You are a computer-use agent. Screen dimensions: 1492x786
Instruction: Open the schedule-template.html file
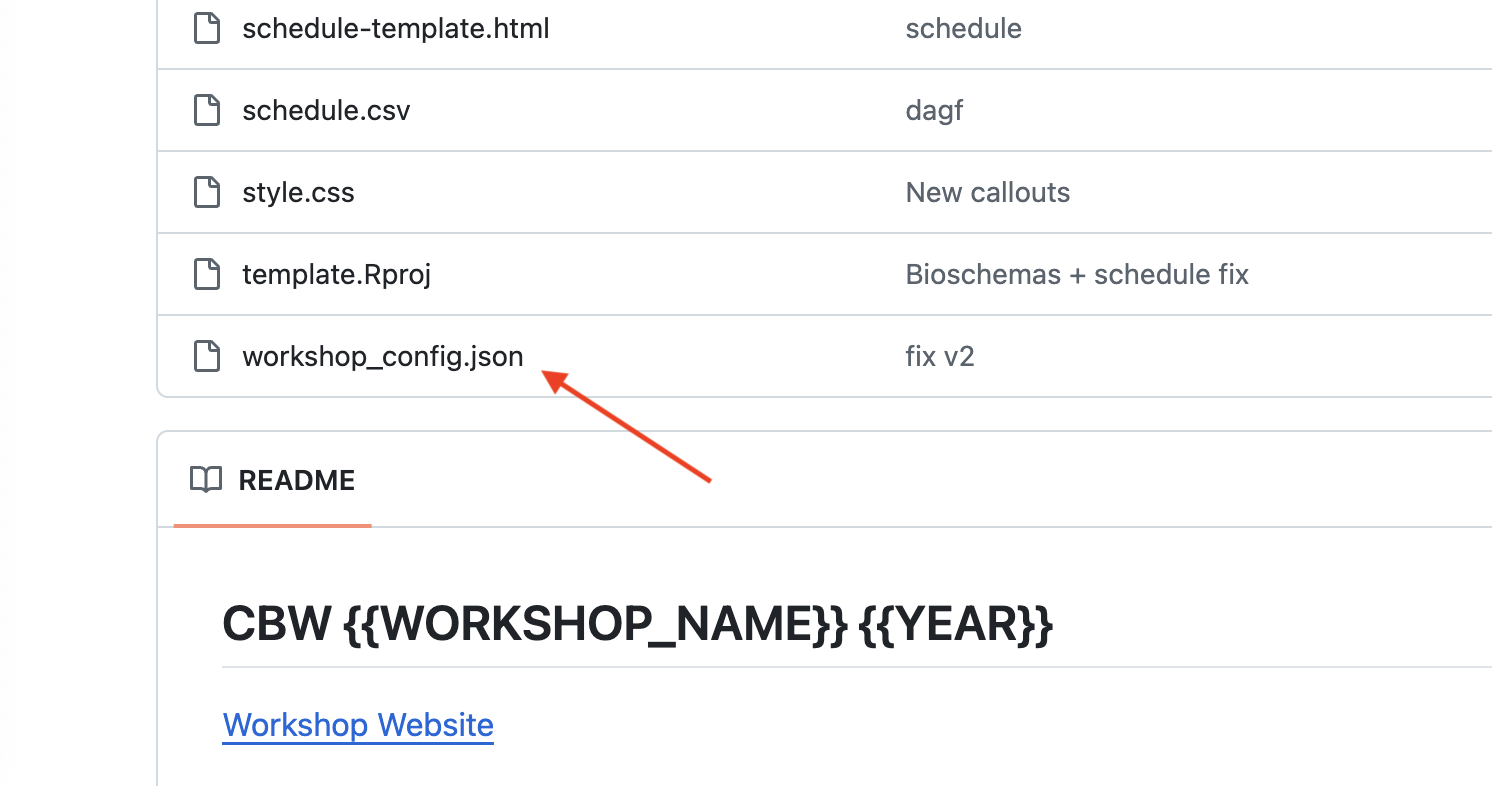[x=396, y=28]
